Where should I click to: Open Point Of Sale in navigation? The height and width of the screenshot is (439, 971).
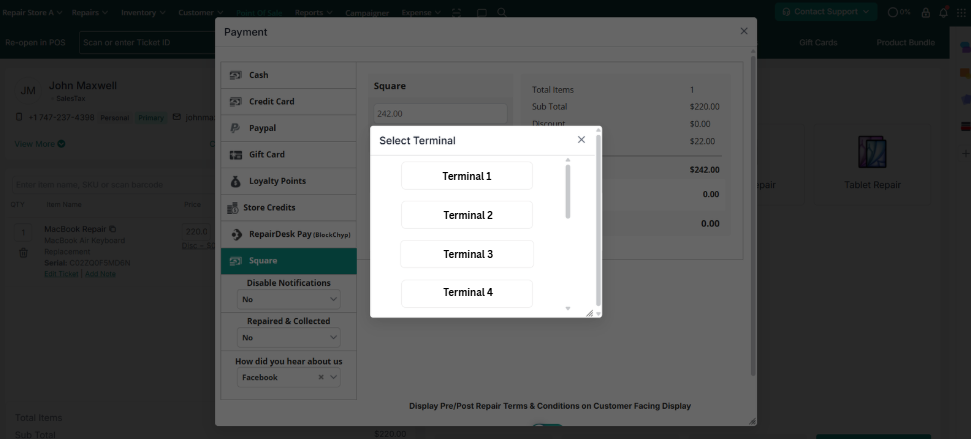click(x=259, y=12)
